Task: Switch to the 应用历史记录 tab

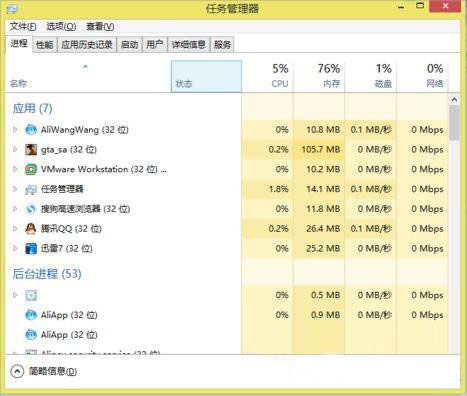Action: 87,45
